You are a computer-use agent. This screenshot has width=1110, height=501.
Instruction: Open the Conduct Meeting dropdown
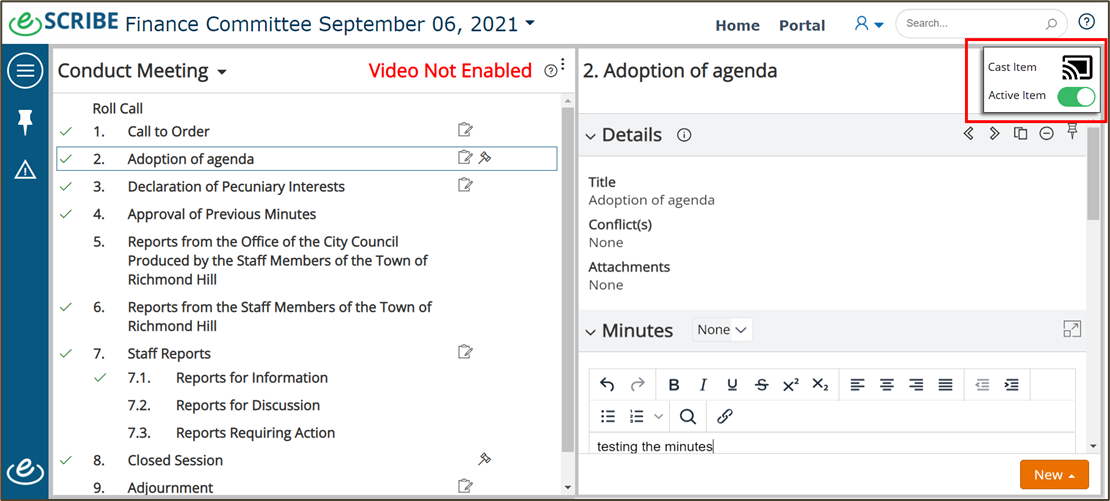pos(142,71)
